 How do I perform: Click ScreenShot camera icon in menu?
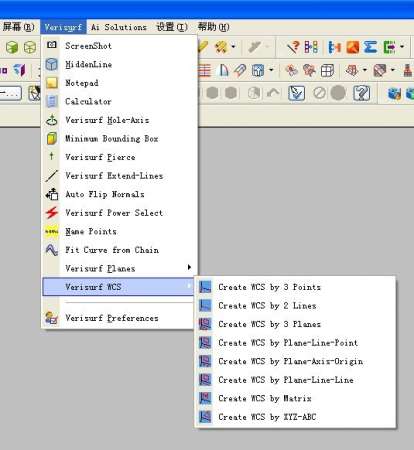click(52, 45)
